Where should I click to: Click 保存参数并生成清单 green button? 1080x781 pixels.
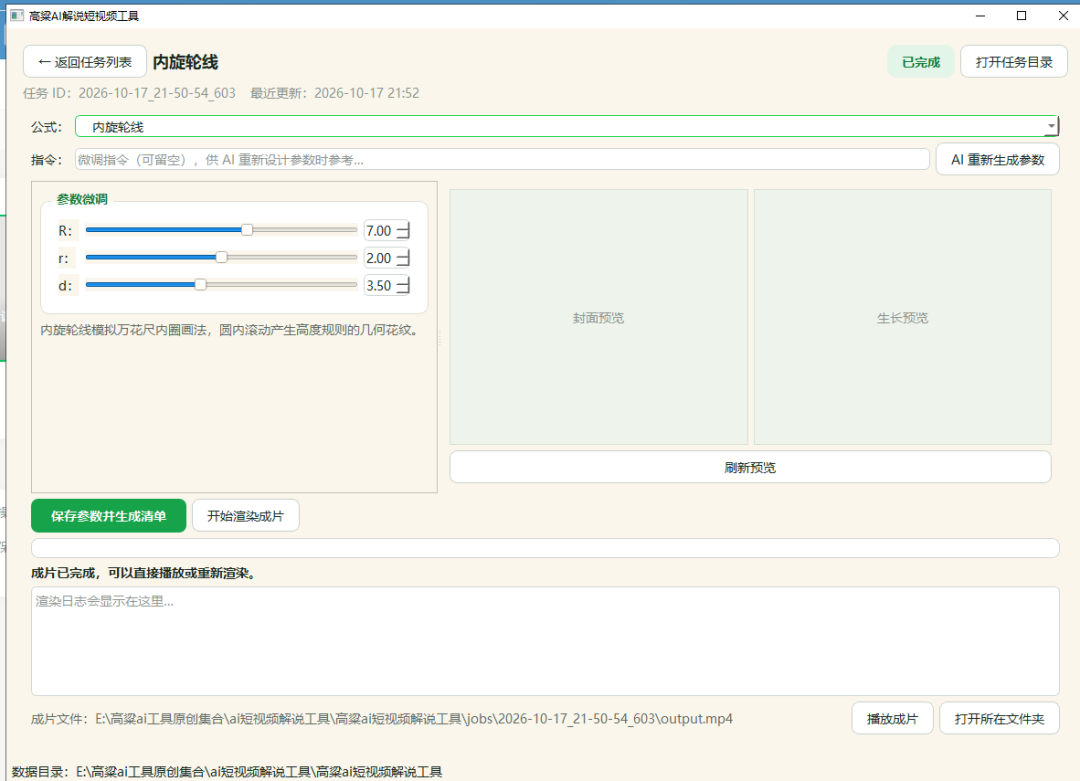tap(109, 516)
